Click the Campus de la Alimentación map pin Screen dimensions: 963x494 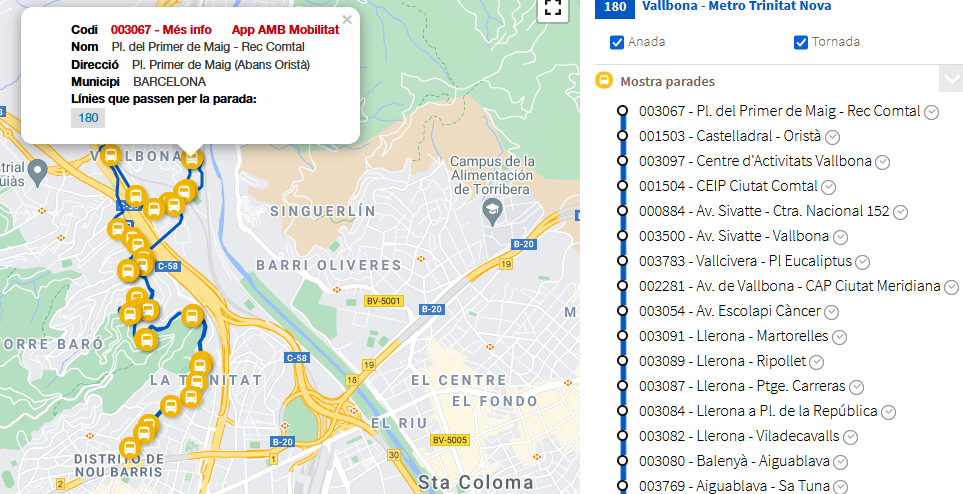[x=491, y=210]
